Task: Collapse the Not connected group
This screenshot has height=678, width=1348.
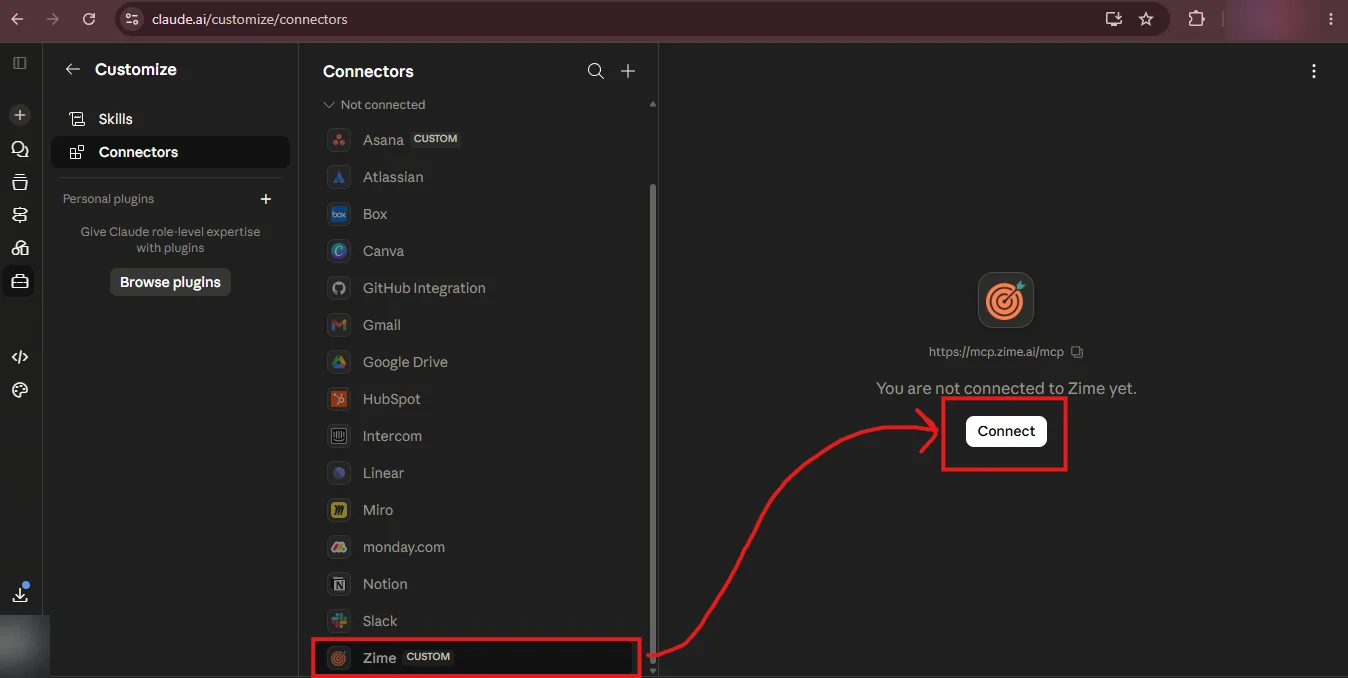Action: coord(374,105)
